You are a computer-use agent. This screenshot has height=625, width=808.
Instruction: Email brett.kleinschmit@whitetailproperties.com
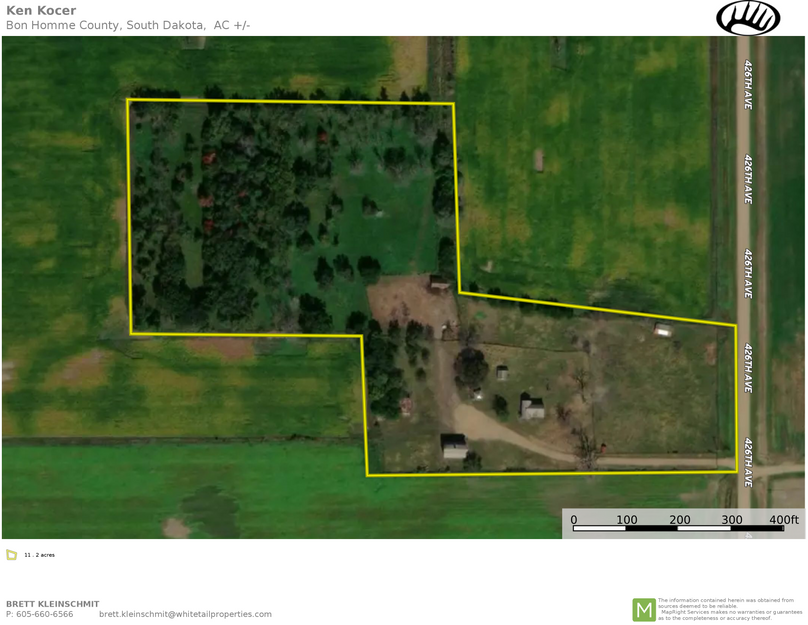coord(185,614)
